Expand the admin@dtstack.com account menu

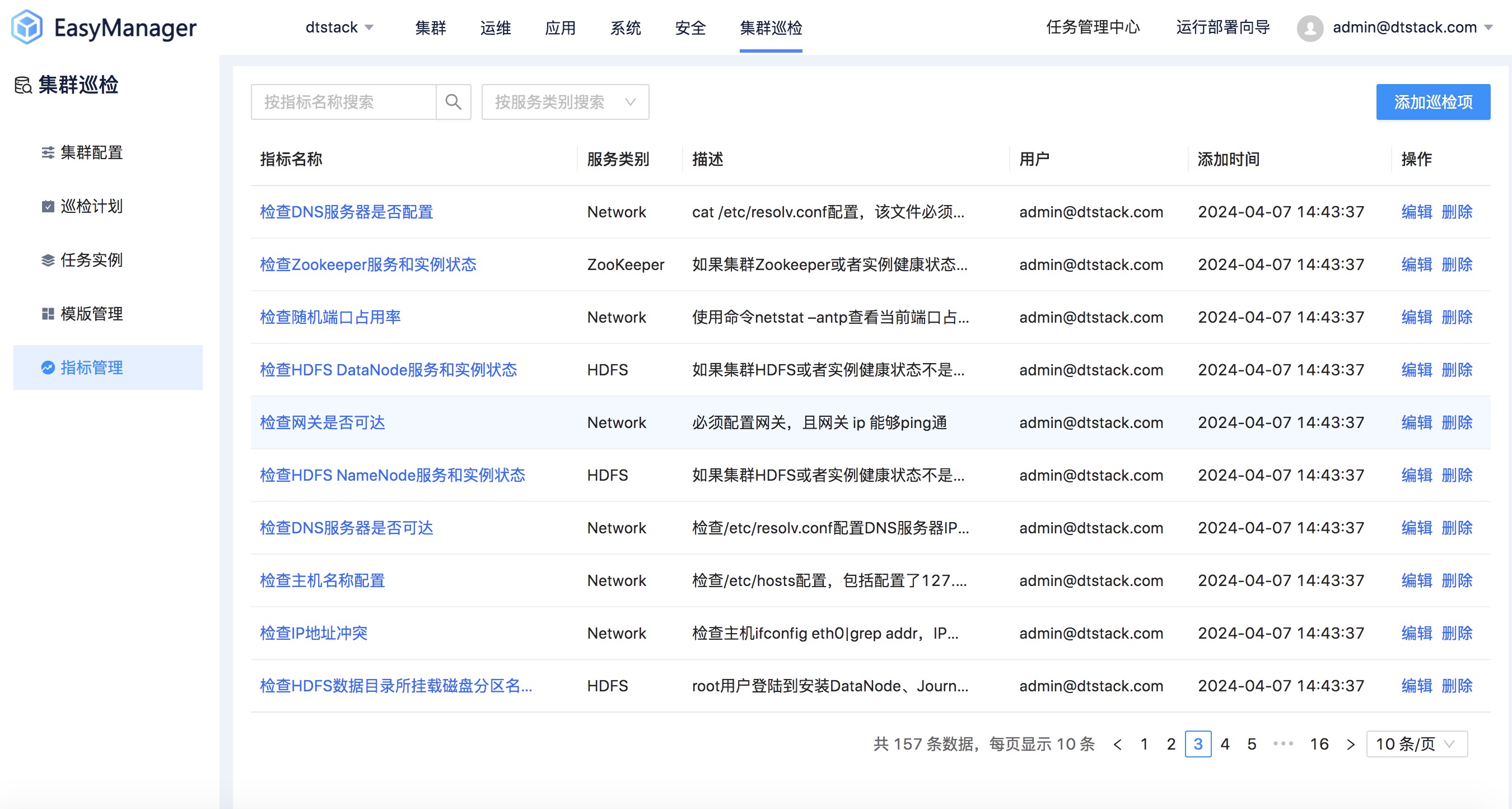point(1412,27)
